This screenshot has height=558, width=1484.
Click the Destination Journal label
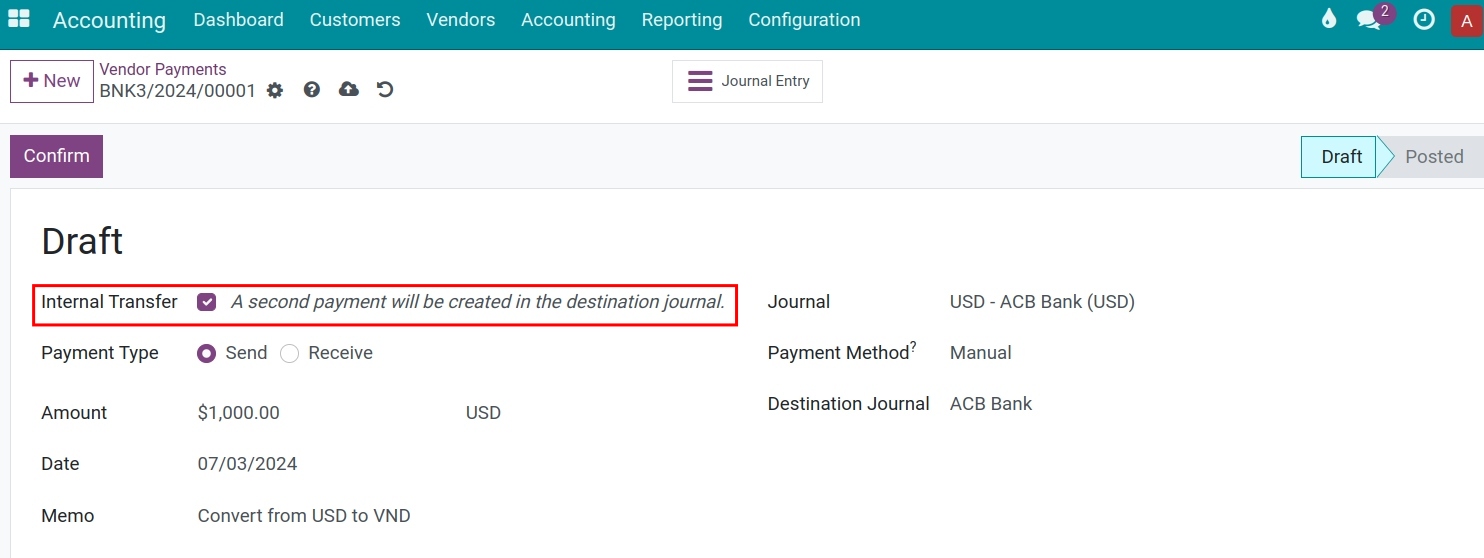(849, 404)
